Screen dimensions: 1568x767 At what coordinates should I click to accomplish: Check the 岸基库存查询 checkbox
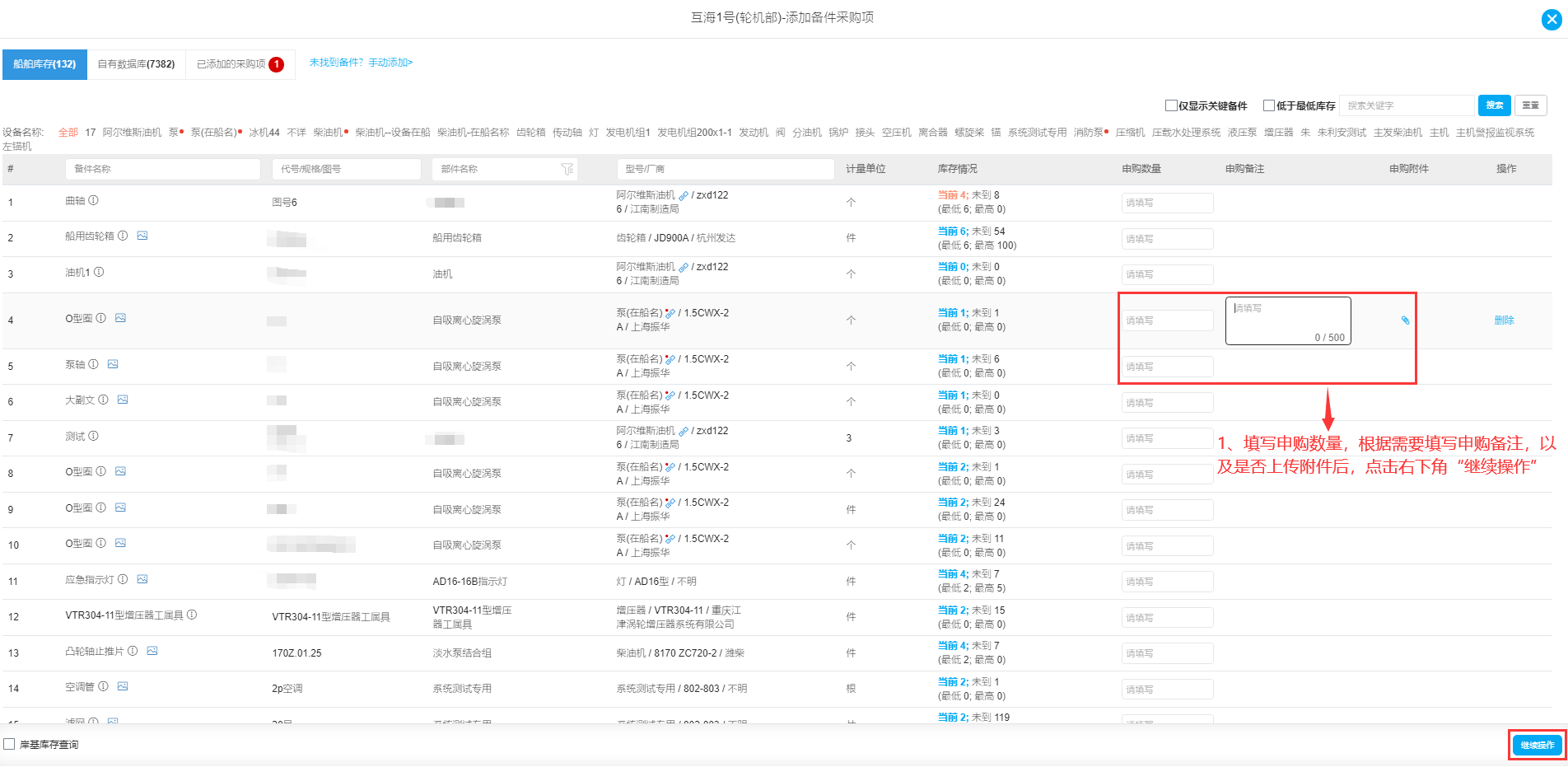[x=10, y=744]
